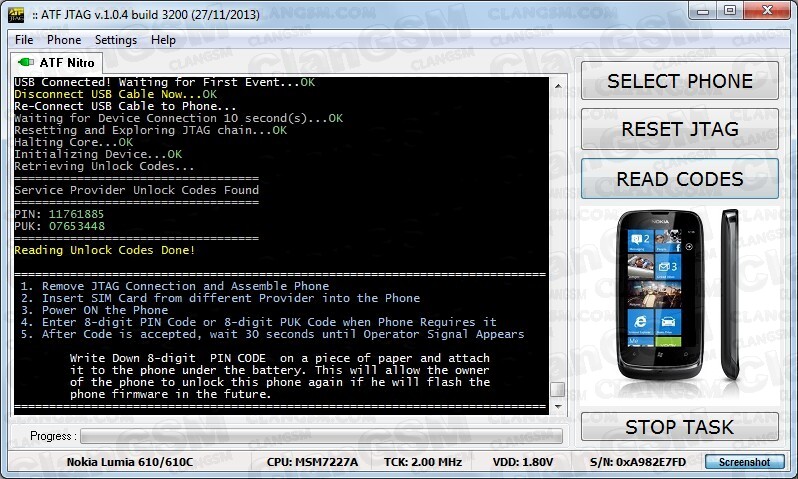
Task: Click the READ CODES button
Action: click(679, 179)
